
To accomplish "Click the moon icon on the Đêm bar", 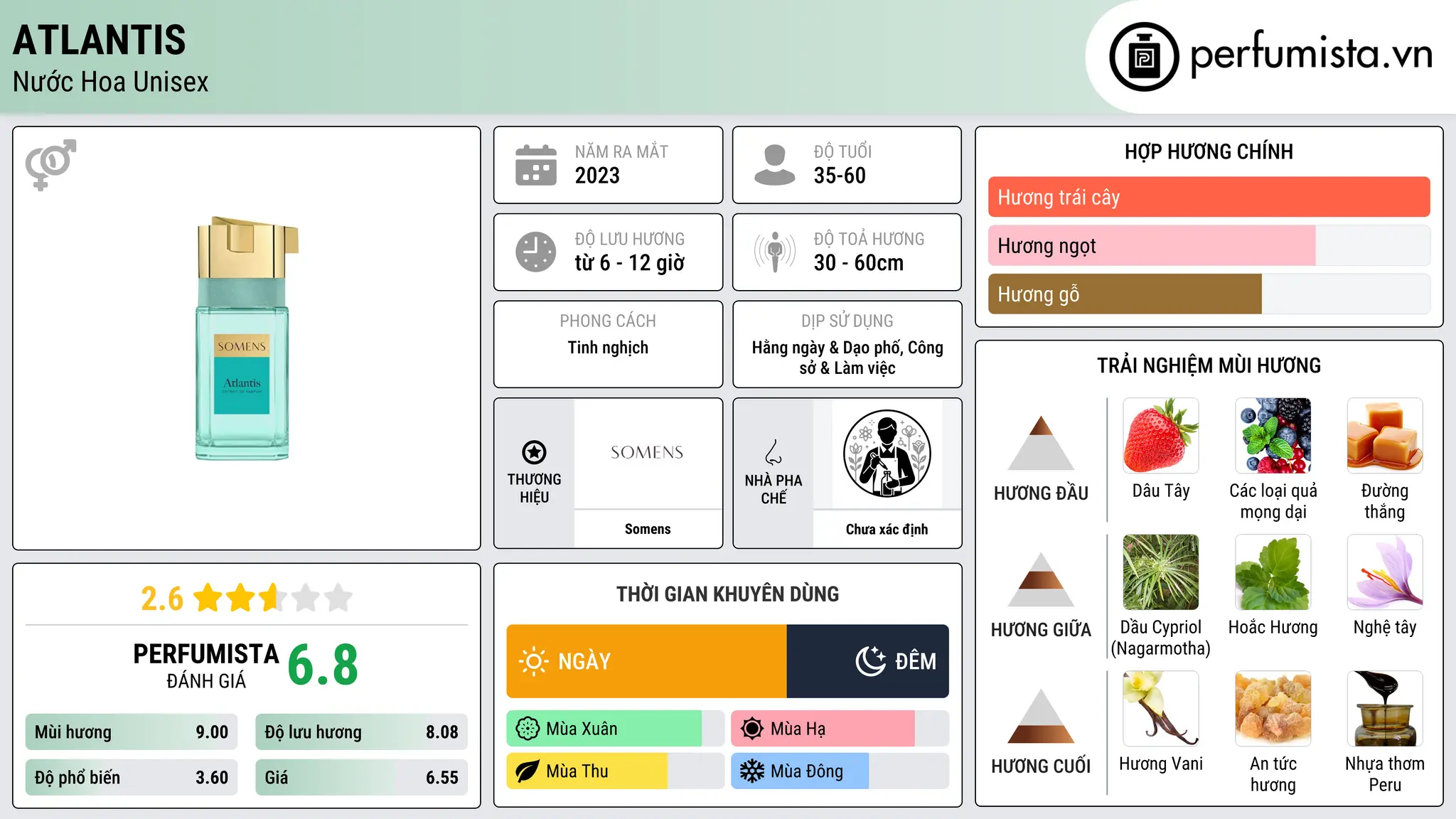I will (x=870, y=661).
